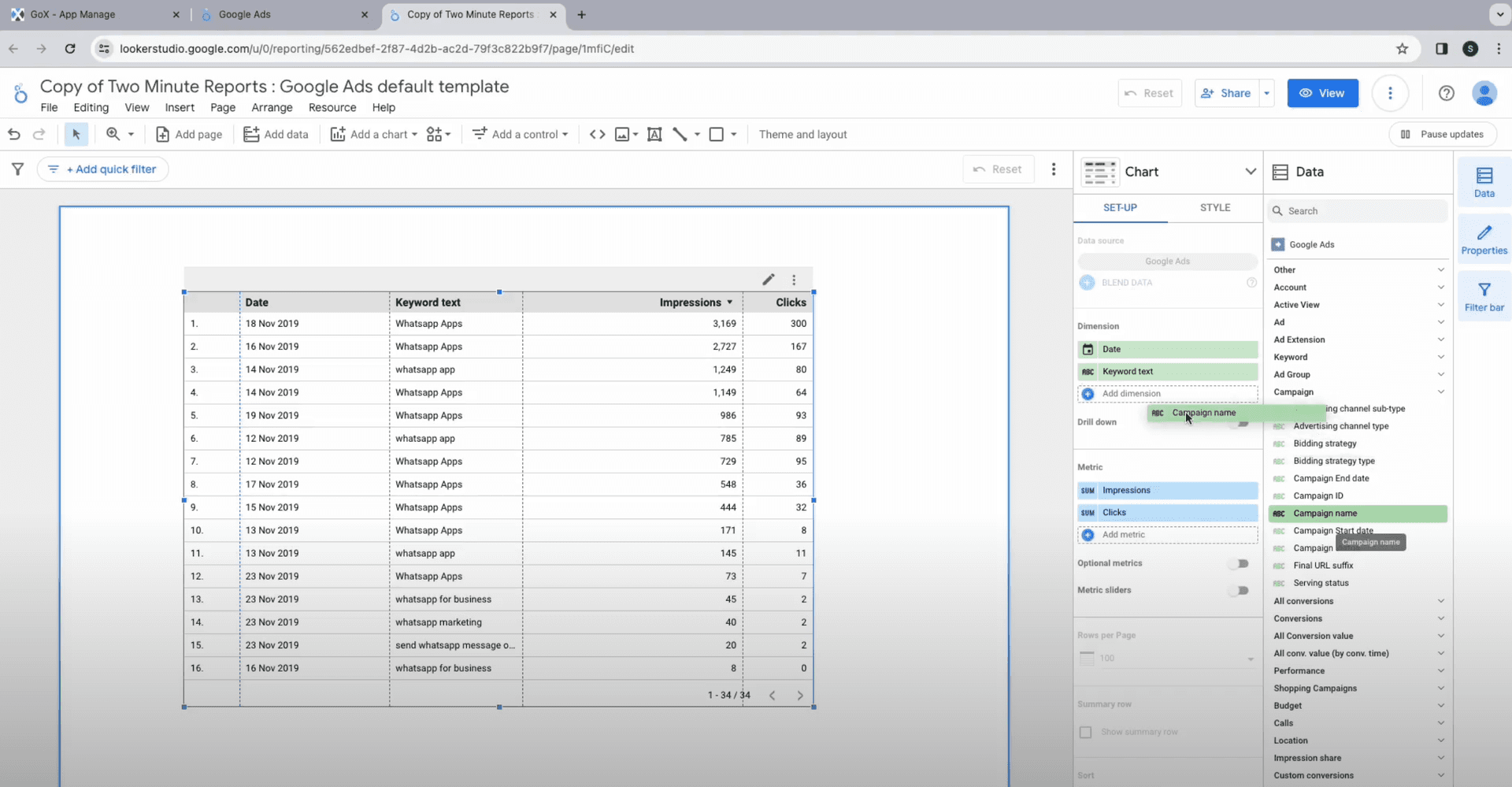This screenshot has width=1512, height=787.
Task: Open the Data side panel
Action: [x=1484, y=182]
